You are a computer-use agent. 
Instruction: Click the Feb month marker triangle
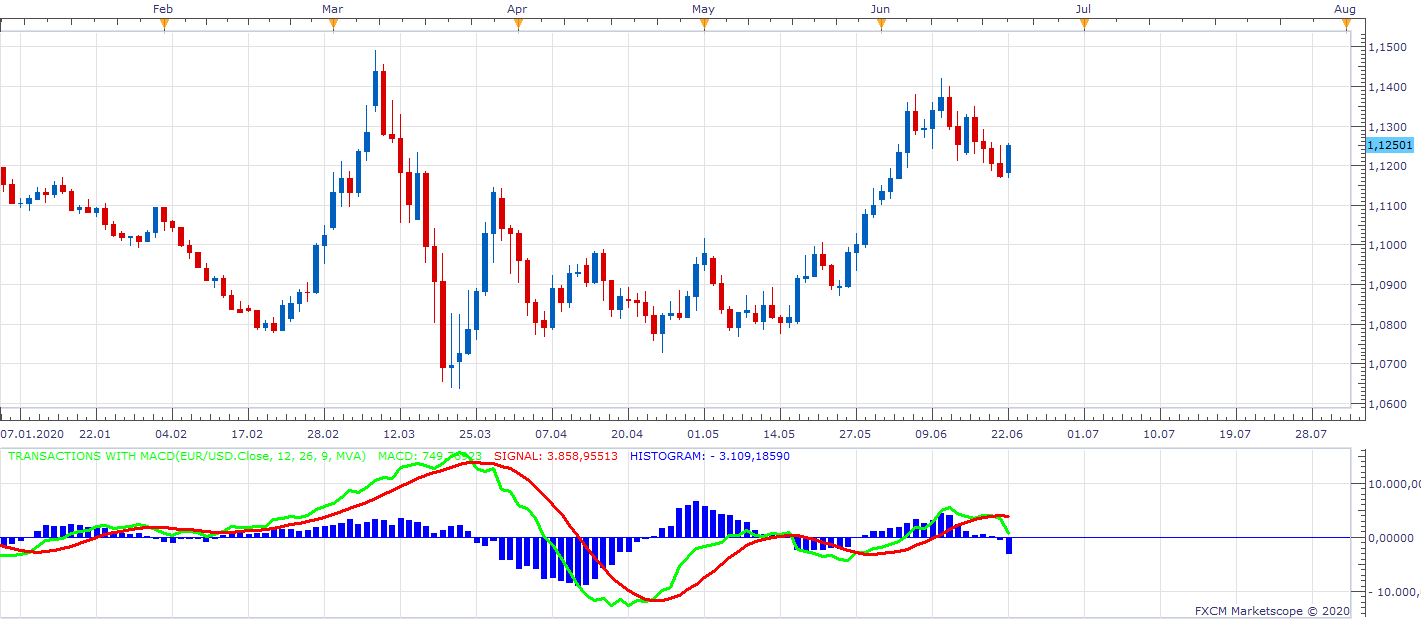coord(164,24)
